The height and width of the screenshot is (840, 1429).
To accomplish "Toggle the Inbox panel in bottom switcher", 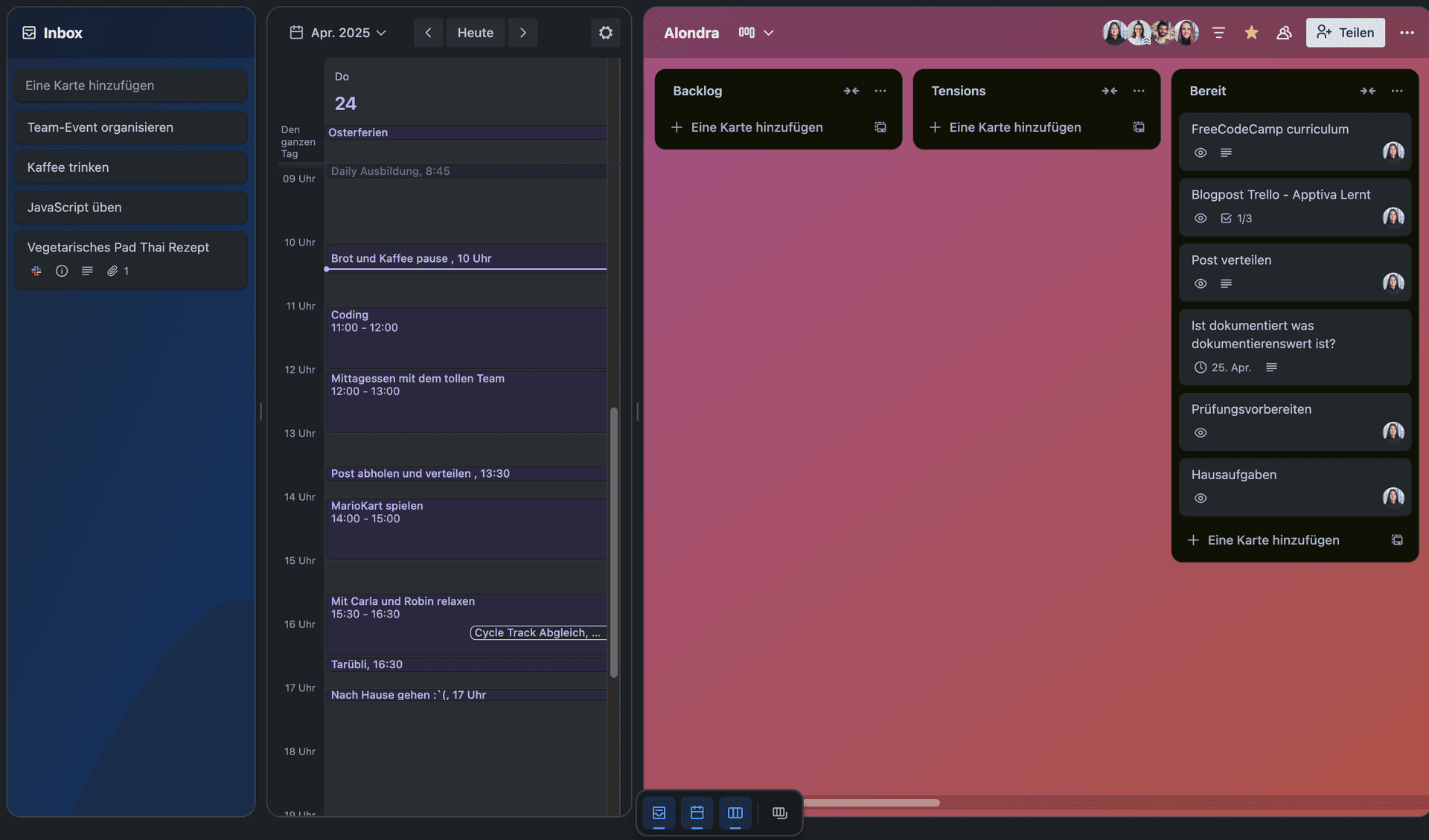I will [659, 812].
